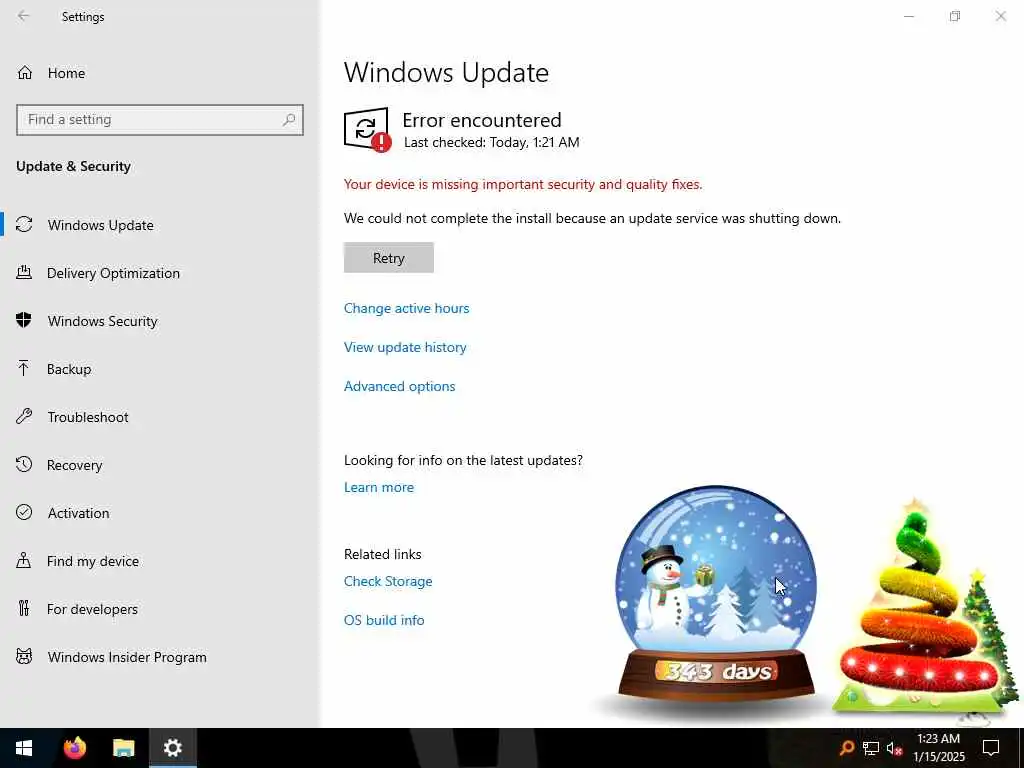Screen dimensions: 1024x768
Task: Click the Retry button
Action: click(389, 257)
